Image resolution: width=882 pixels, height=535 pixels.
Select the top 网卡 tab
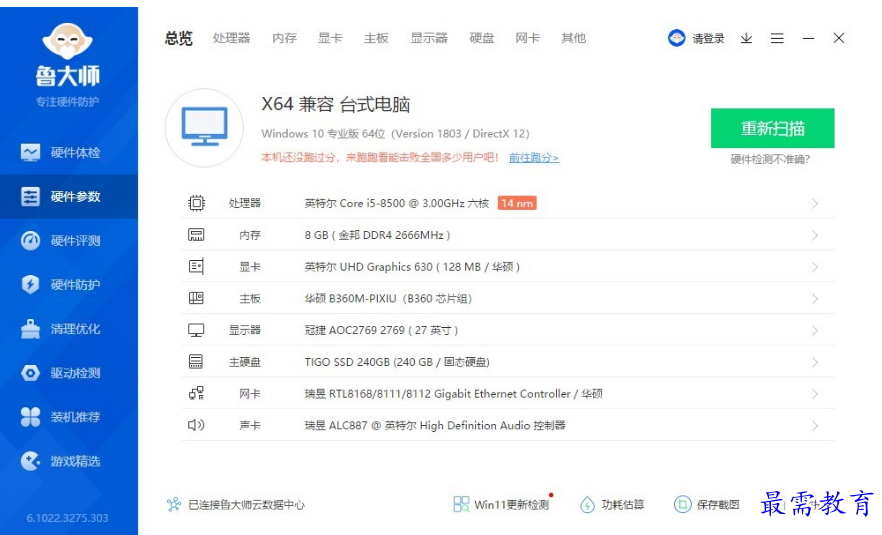tap(528, 38)
